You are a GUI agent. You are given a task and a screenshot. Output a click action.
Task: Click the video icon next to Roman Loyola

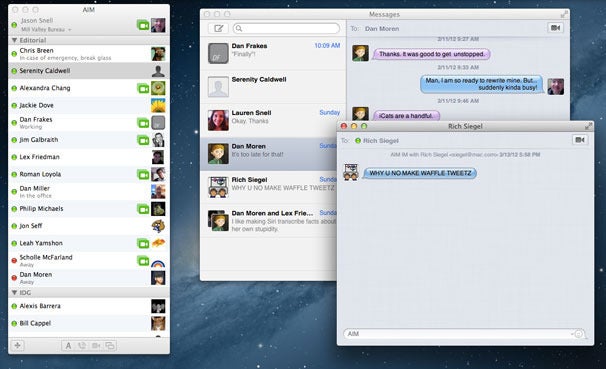(143, 175)
